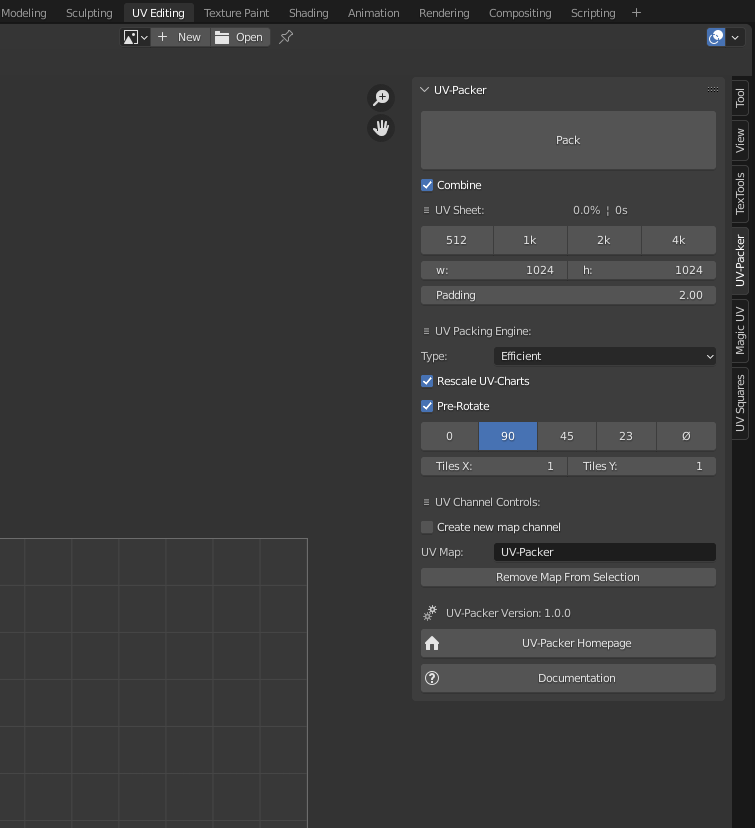Click the image browse icon near New
Viewport: 755px width, 828px height.
point(130,37)
